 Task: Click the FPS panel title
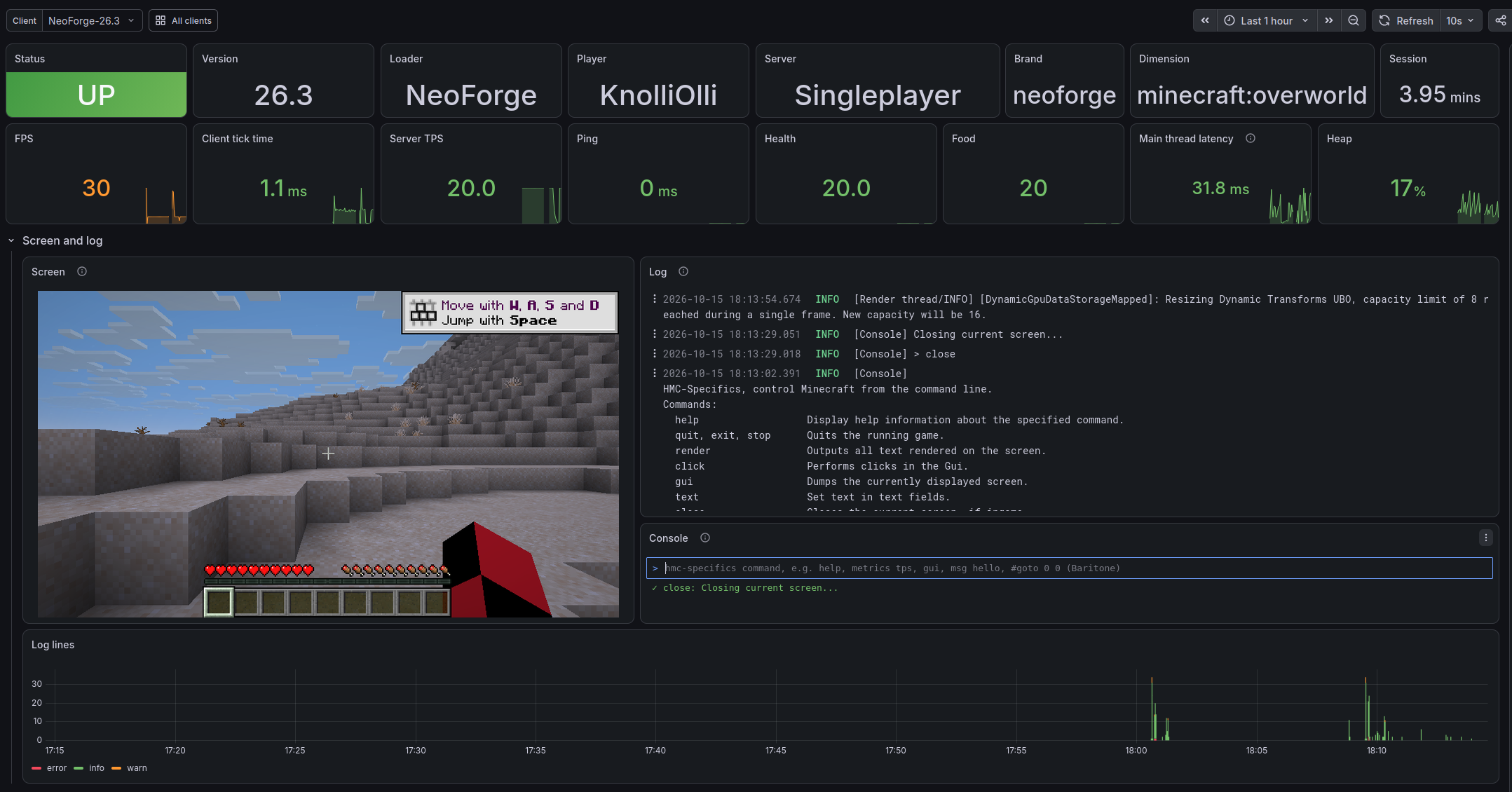coord(24,139)
